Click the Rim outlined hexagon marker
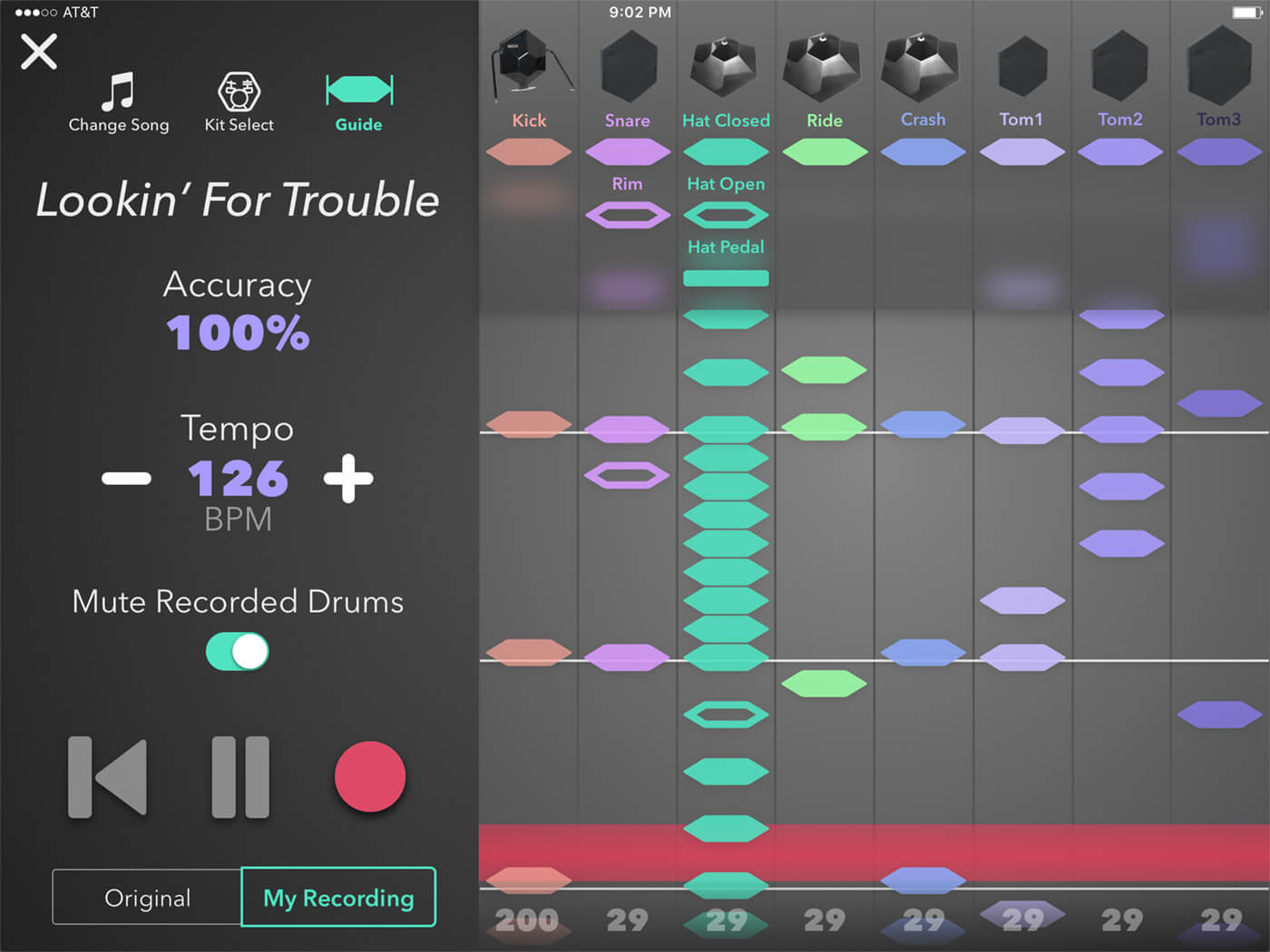1270x952 pixels. point(628,216)
